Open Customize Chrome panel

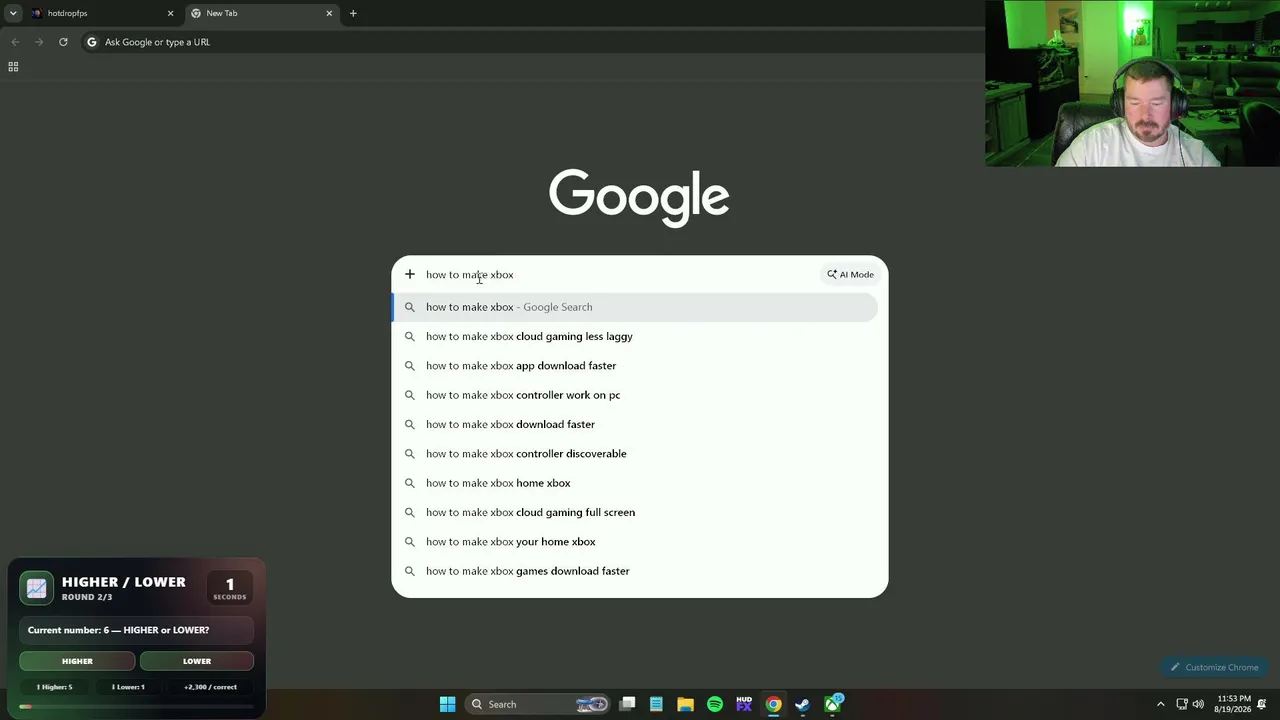coord(1215,667)
